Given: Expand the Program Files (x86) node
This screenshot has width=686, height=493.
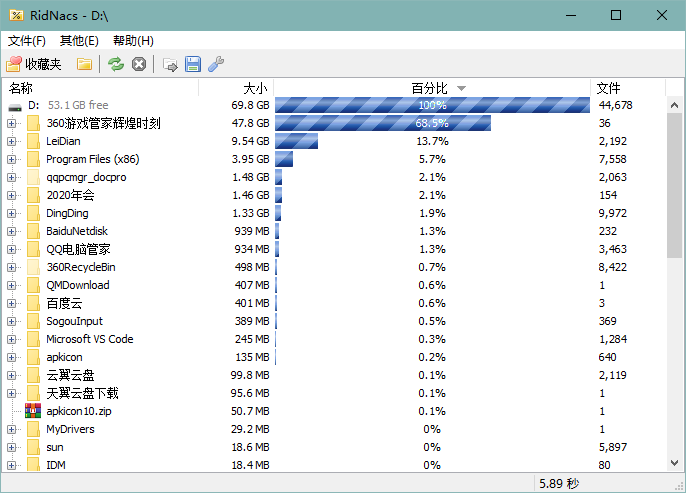Looking at the screenshot, I should tap(11, 159).
